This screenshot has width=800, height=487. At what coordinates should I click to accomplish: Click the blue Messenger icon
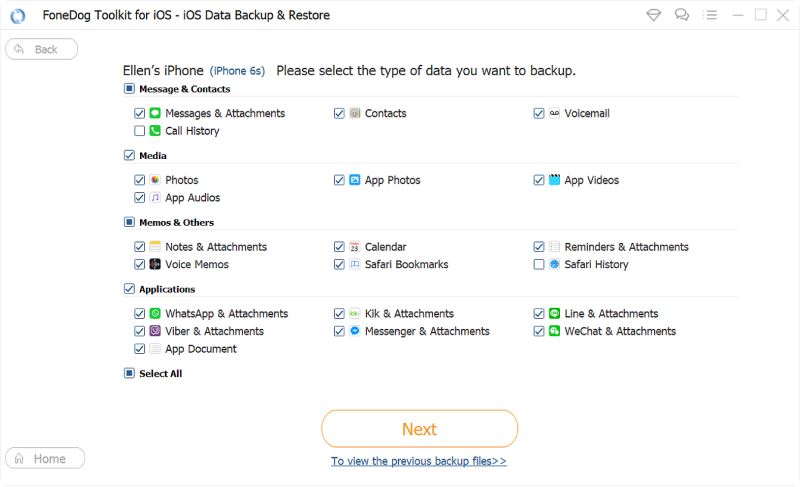click(355, 331)
